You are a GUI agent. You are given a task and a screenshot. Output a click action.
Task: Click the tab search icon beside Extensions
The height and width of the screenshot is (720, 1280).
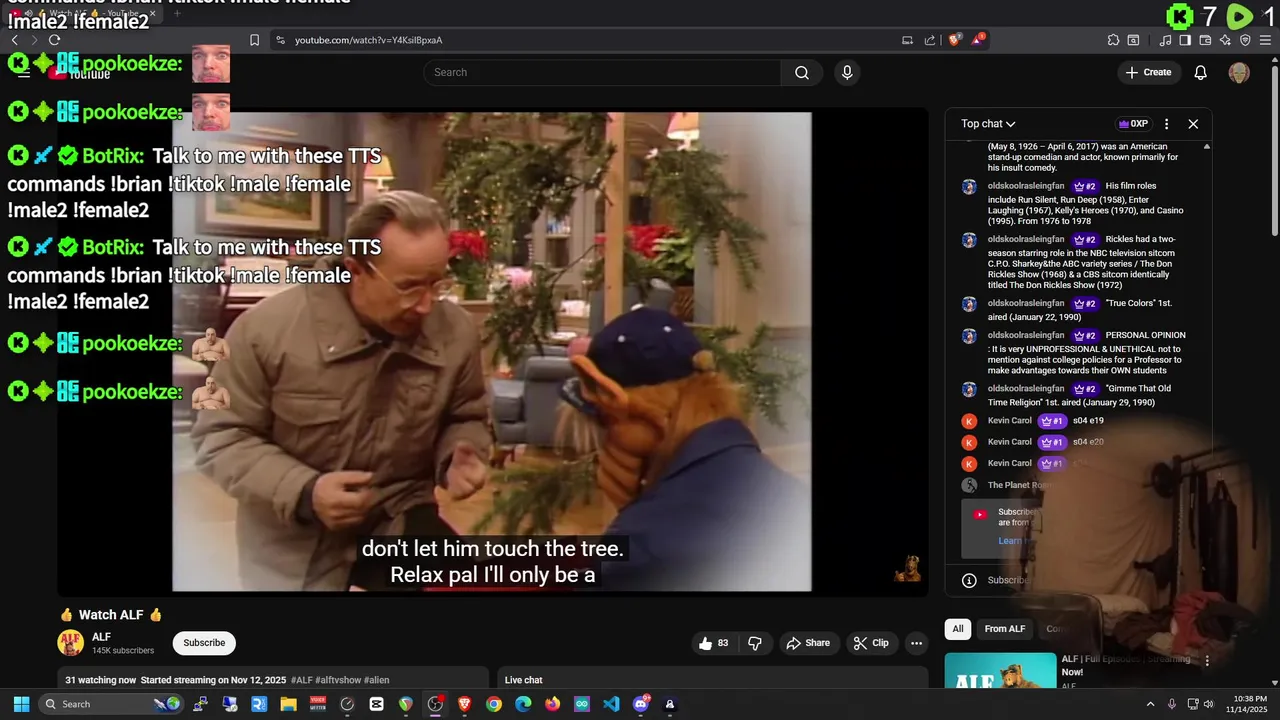pos(1133,40)
